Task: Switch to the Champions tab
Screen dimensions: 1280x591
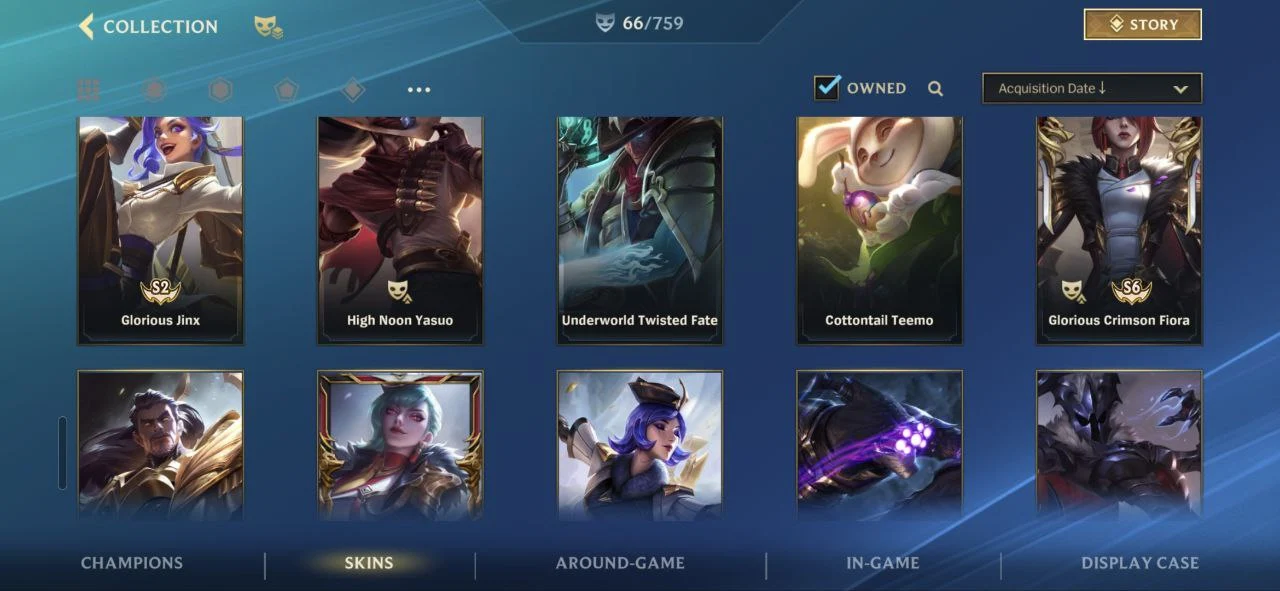Action: pyautogui.click(x=132, y=563)
